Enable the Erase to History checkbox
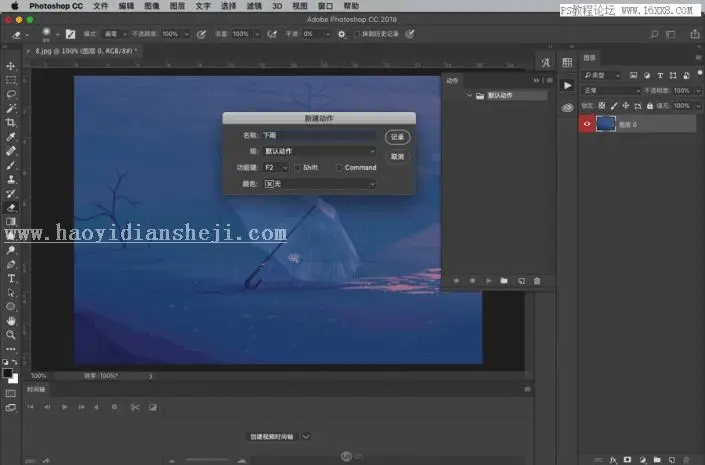The width and height of the screenshot is (705, 465). click(x=357, y=34)
